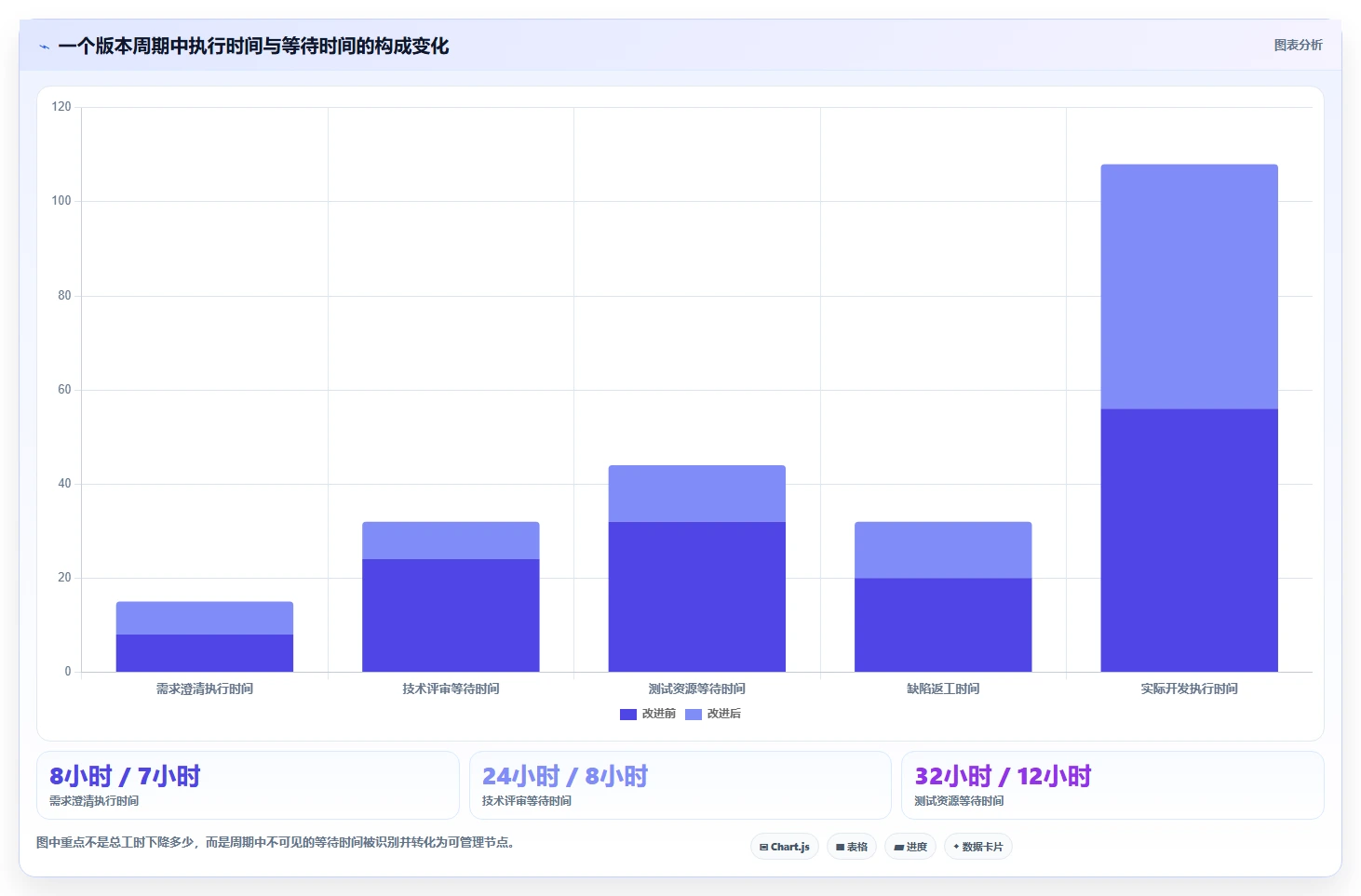Toggle the 改进前 legend entry
Image resolution: width=1361 pixels, height=896 pixels.
(x=648, y=714)
